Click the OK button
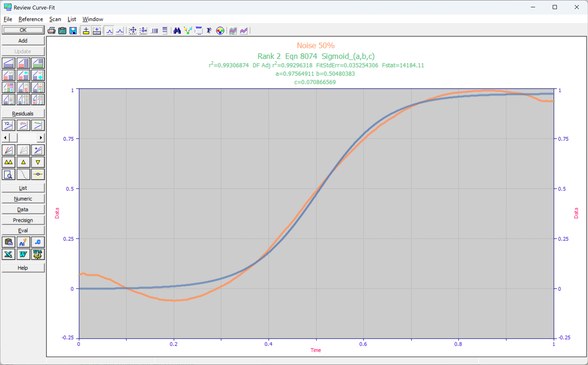This screenshot has width=588, height=365. [23, 30]
